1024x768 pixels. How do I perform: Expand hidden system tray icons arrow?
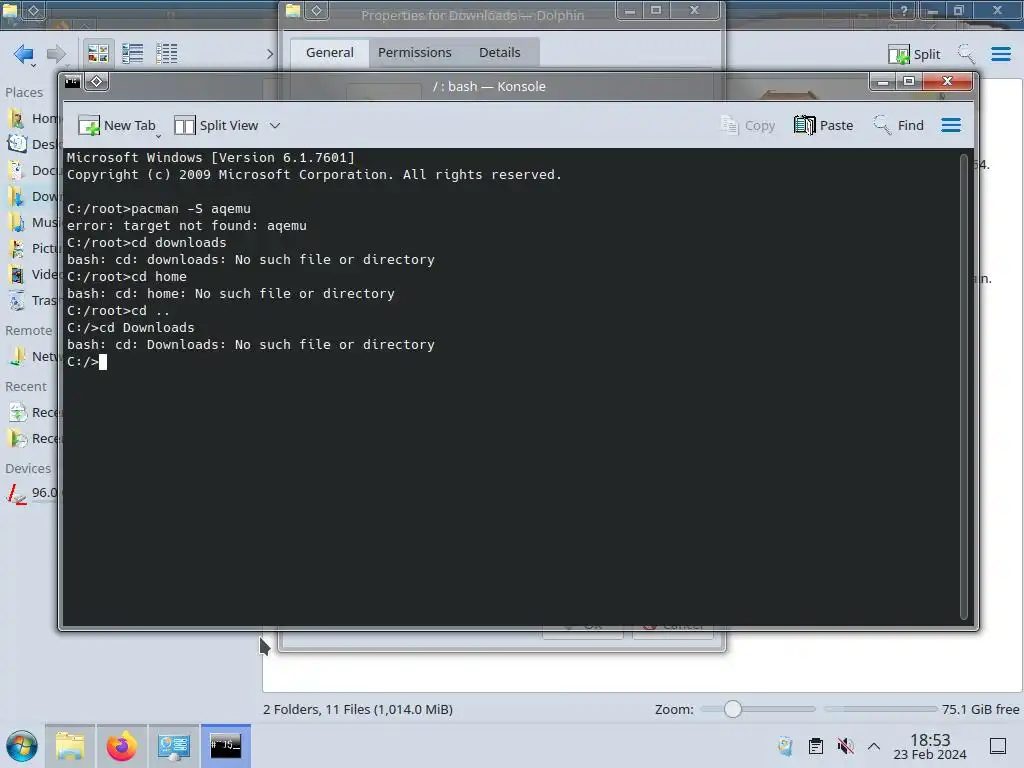pos(874,746)
